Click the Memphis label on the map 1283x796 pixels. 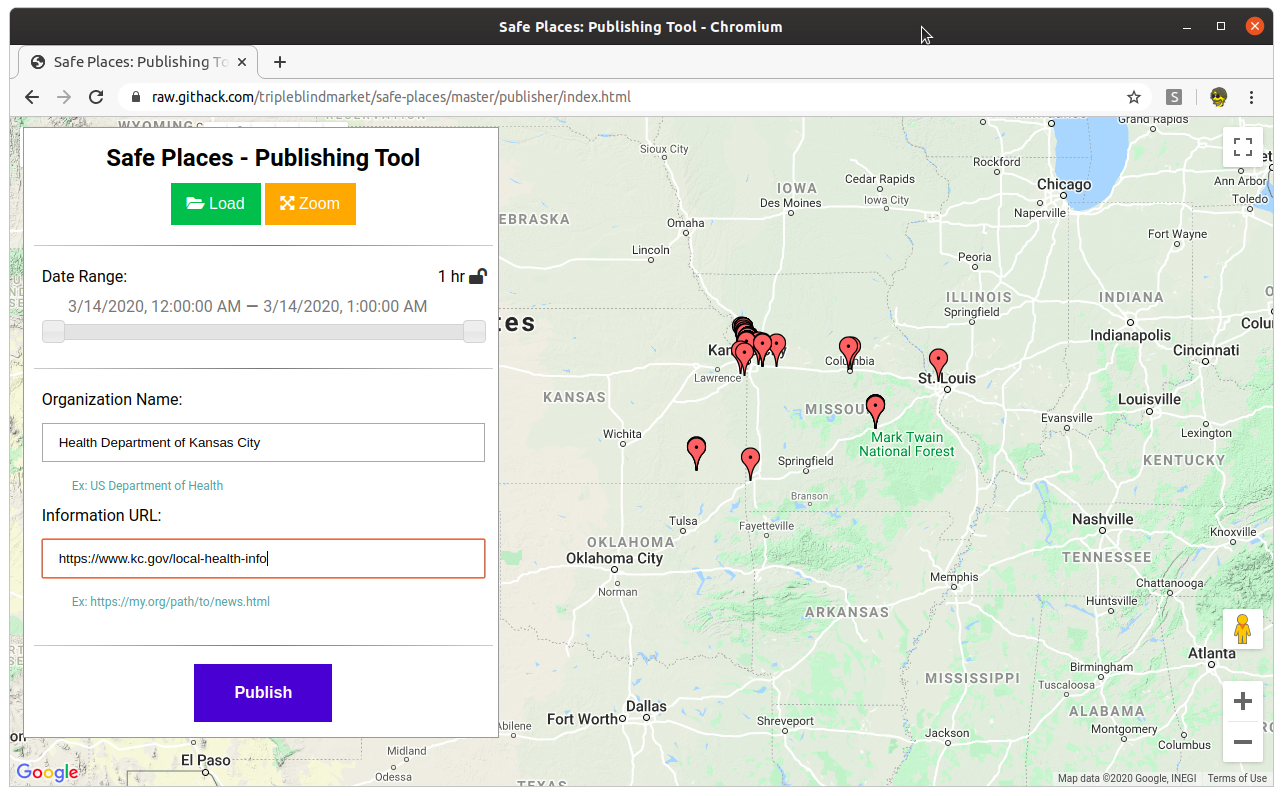(954, 577)
